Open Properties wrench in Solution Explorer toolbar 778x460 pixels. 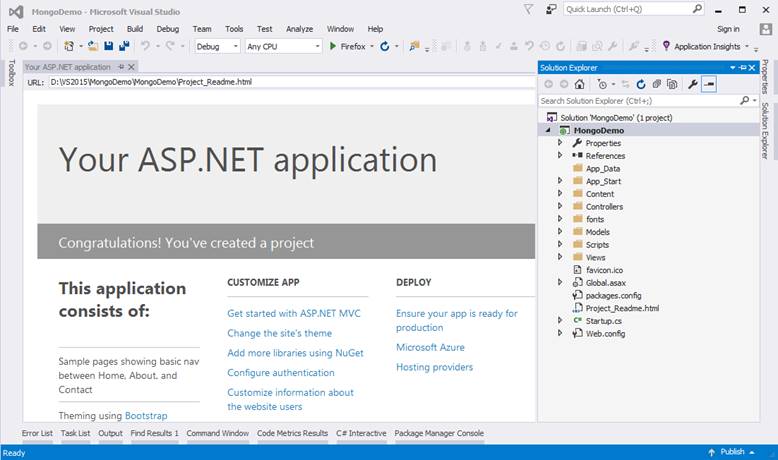pyautogui.click(x=693, y=85)
